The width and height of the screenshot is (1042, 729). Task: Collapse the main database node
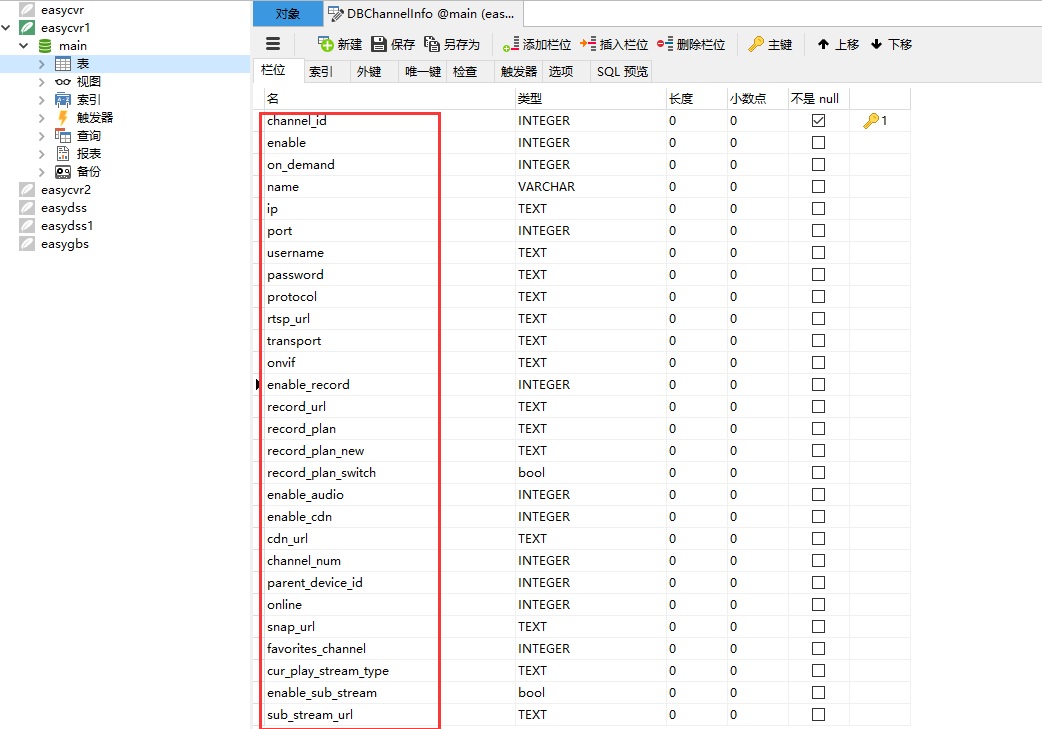[x=24, y=46]
